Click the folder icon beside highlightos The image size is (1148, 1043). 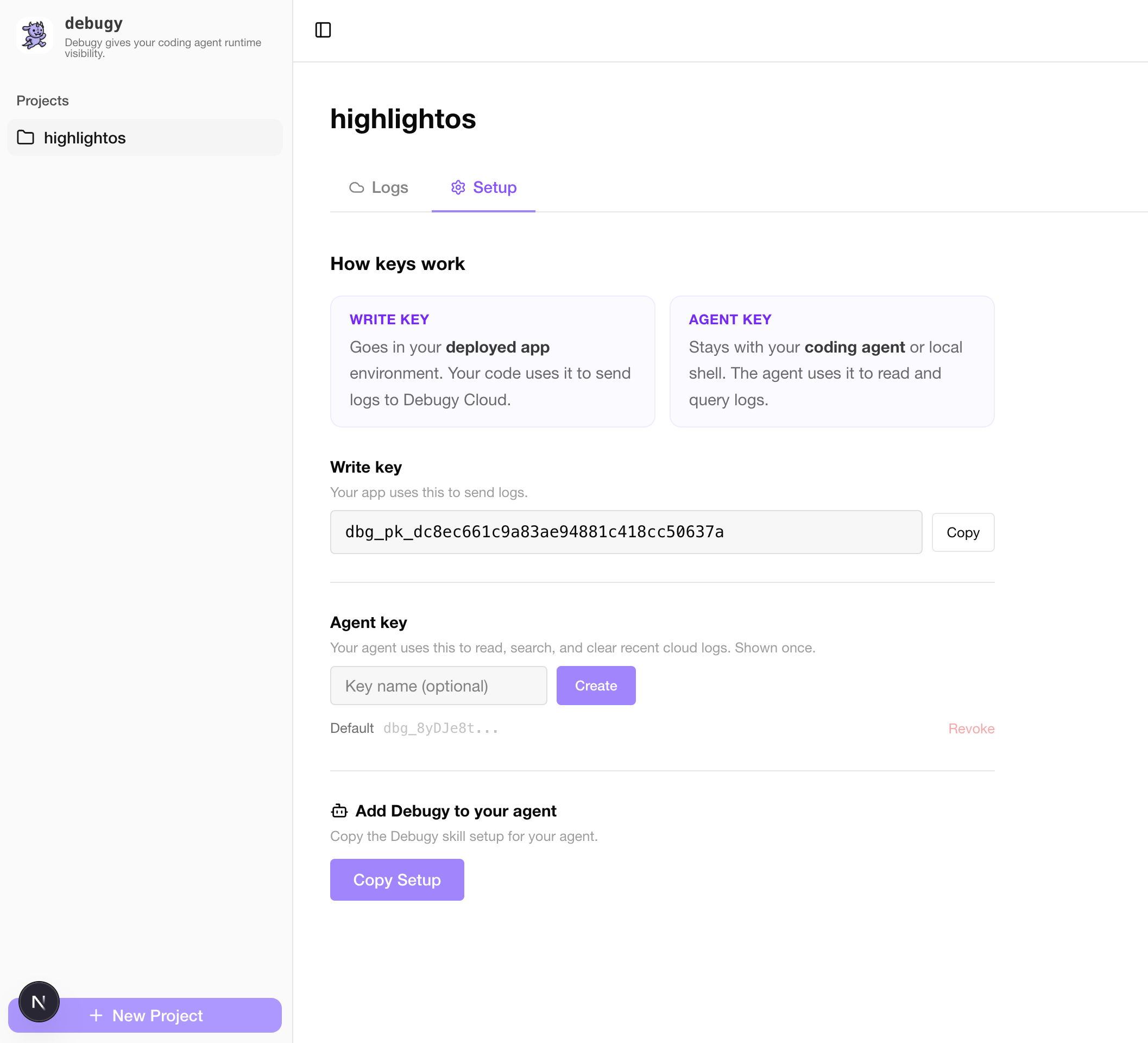pyautogui.click(x=26, y=137)
